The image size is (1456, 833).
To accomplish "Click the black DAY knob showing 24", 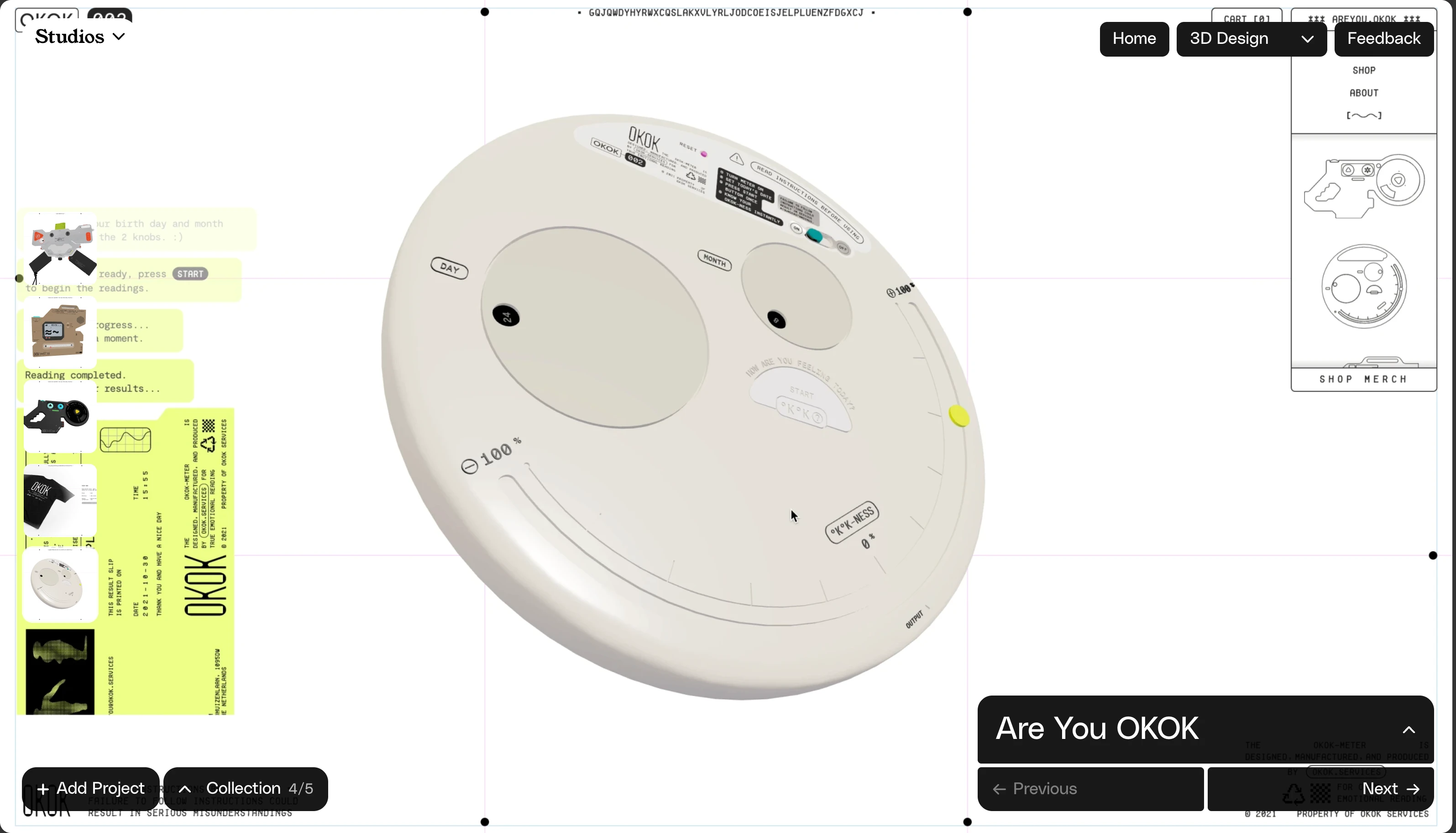I will 506,316.
